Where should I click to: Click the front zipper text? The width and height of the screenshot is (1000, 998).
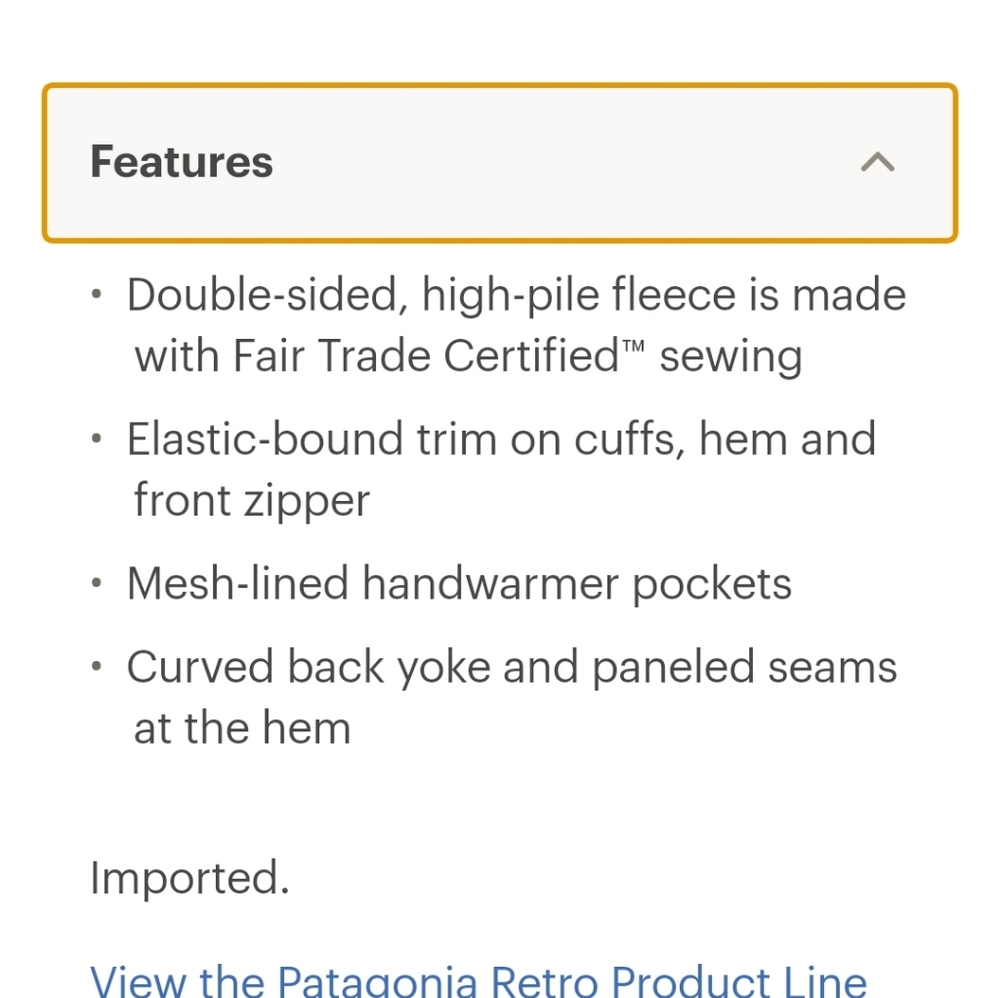tap(251, 501)
